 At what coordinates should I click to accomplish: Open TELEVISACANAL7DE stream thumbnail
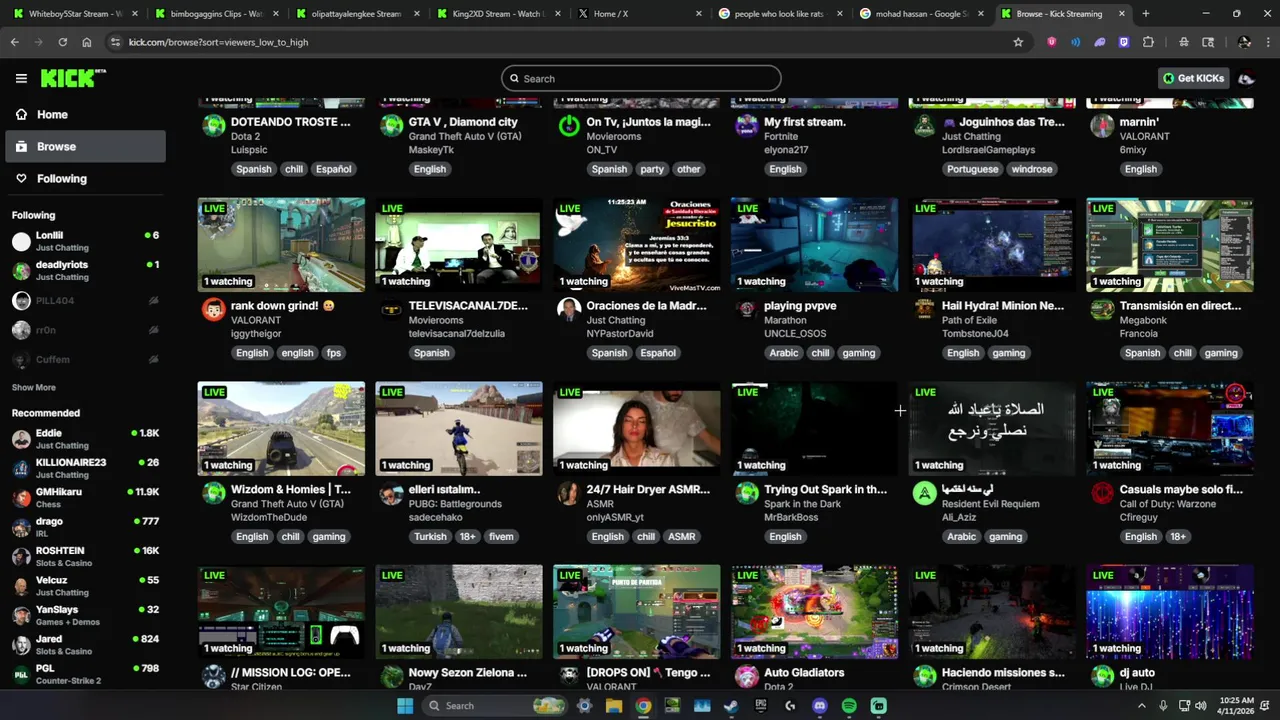[459, 245]
